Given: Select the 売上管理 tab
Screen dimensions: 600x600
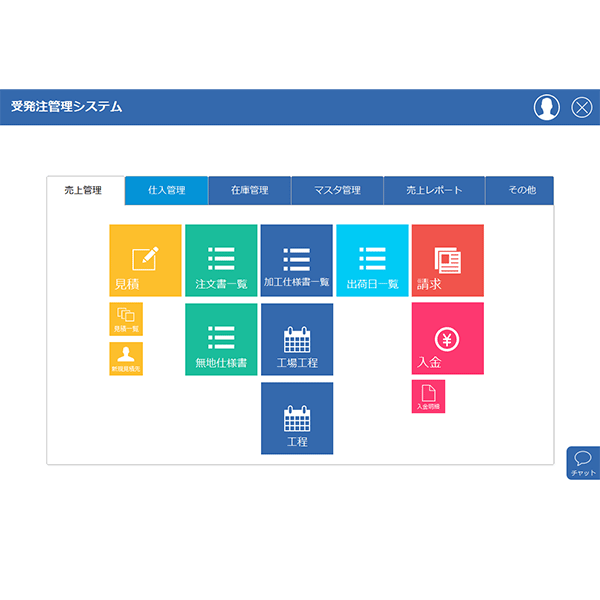Looking at the screenshot, I should click(86, 190).
